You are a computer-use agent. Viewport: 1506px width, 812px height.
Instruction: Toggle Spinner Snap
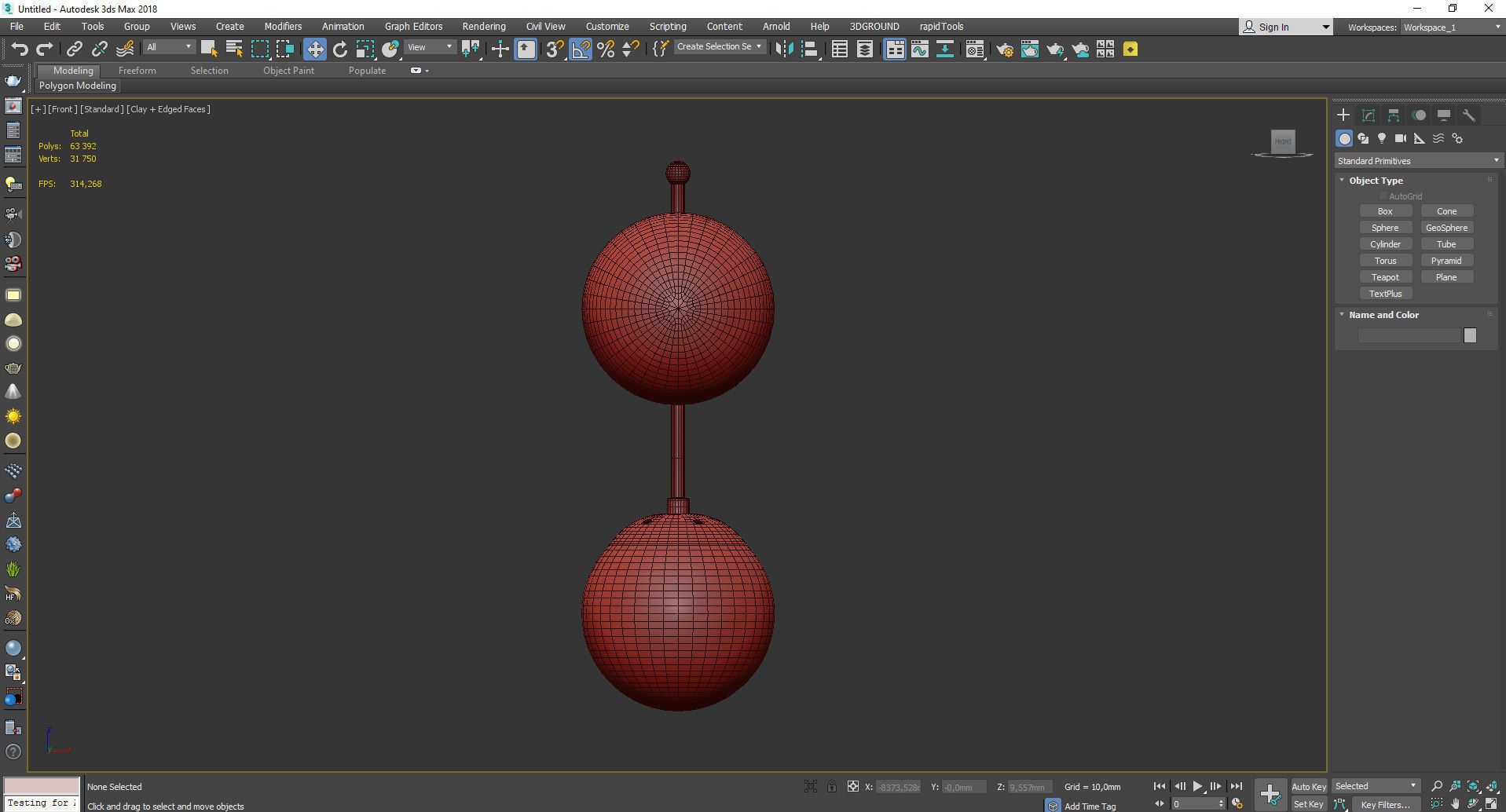(x=630, y=49)
